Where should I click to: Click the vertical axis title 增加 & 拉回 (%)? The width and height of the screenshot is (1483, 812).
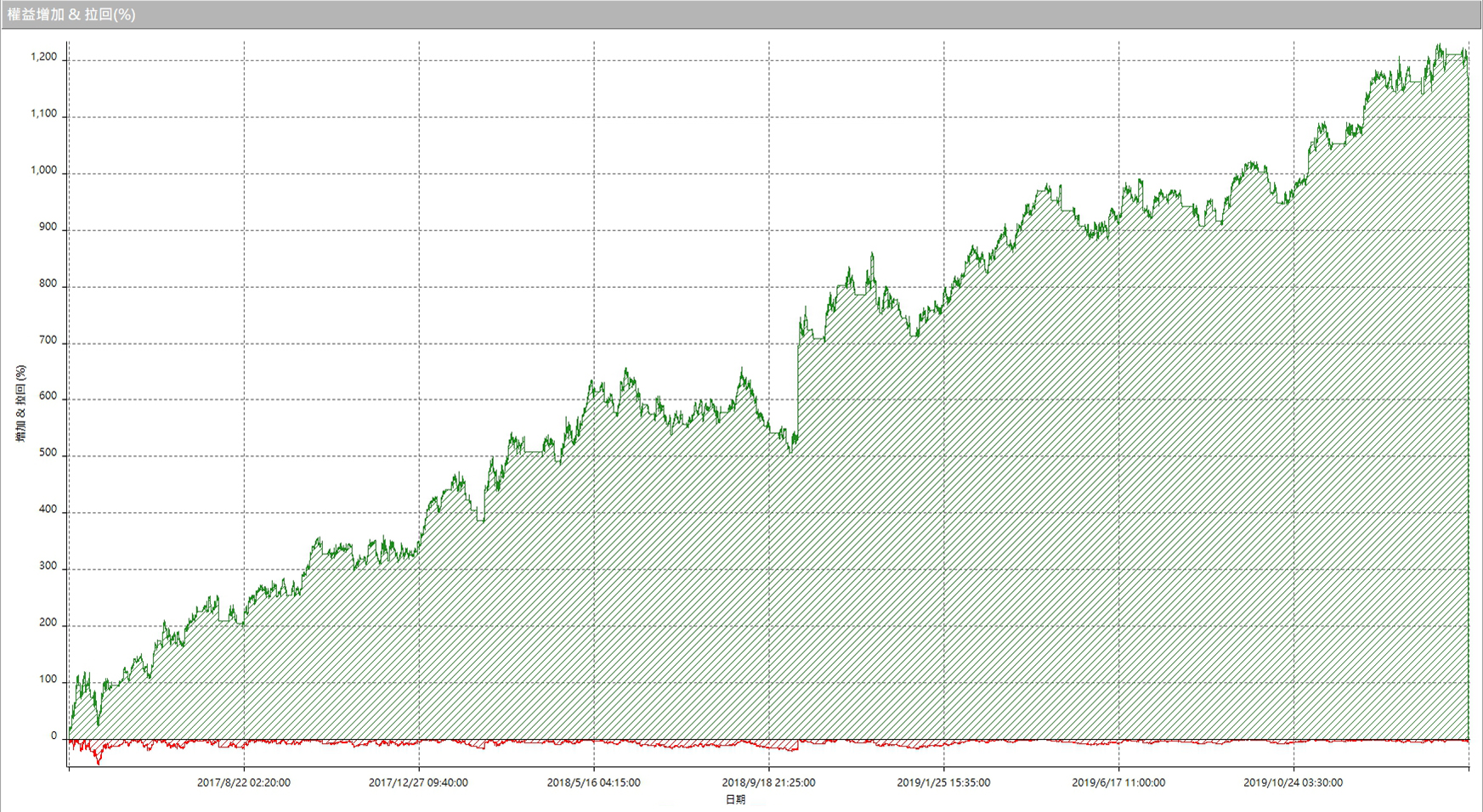(20, 403)
